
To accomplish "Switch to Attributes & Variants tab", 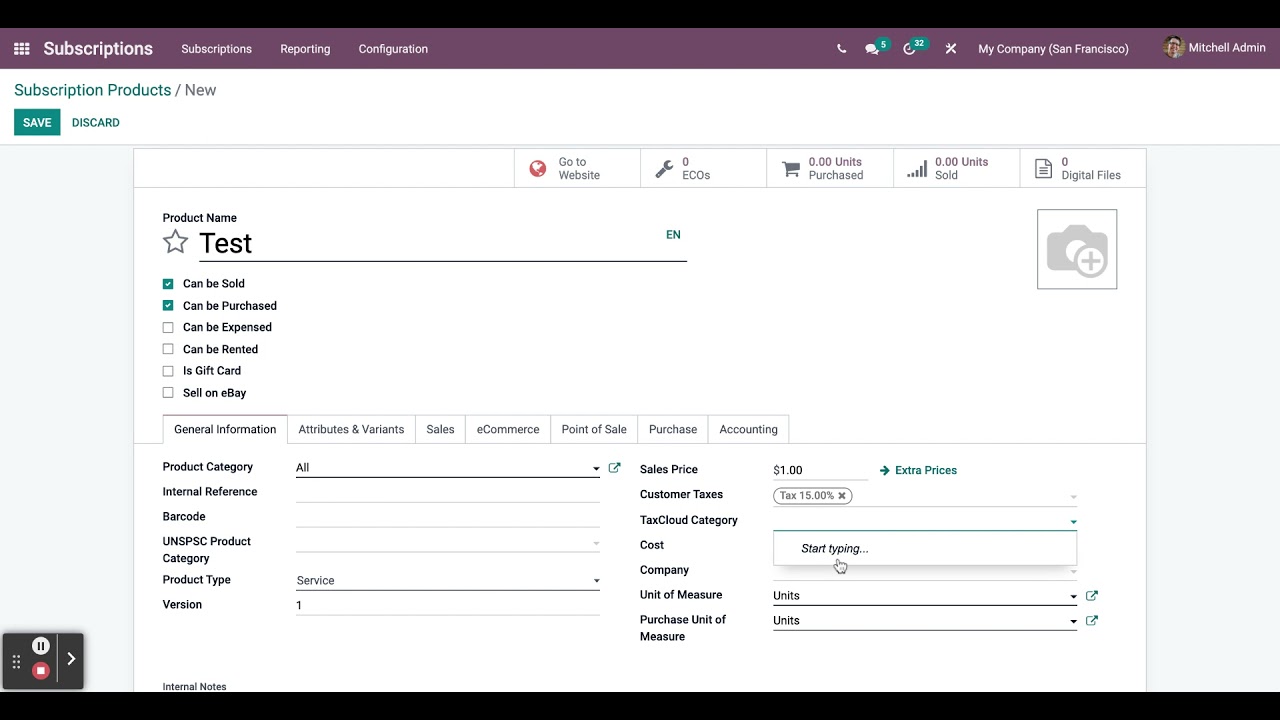I will click(351, 429).
